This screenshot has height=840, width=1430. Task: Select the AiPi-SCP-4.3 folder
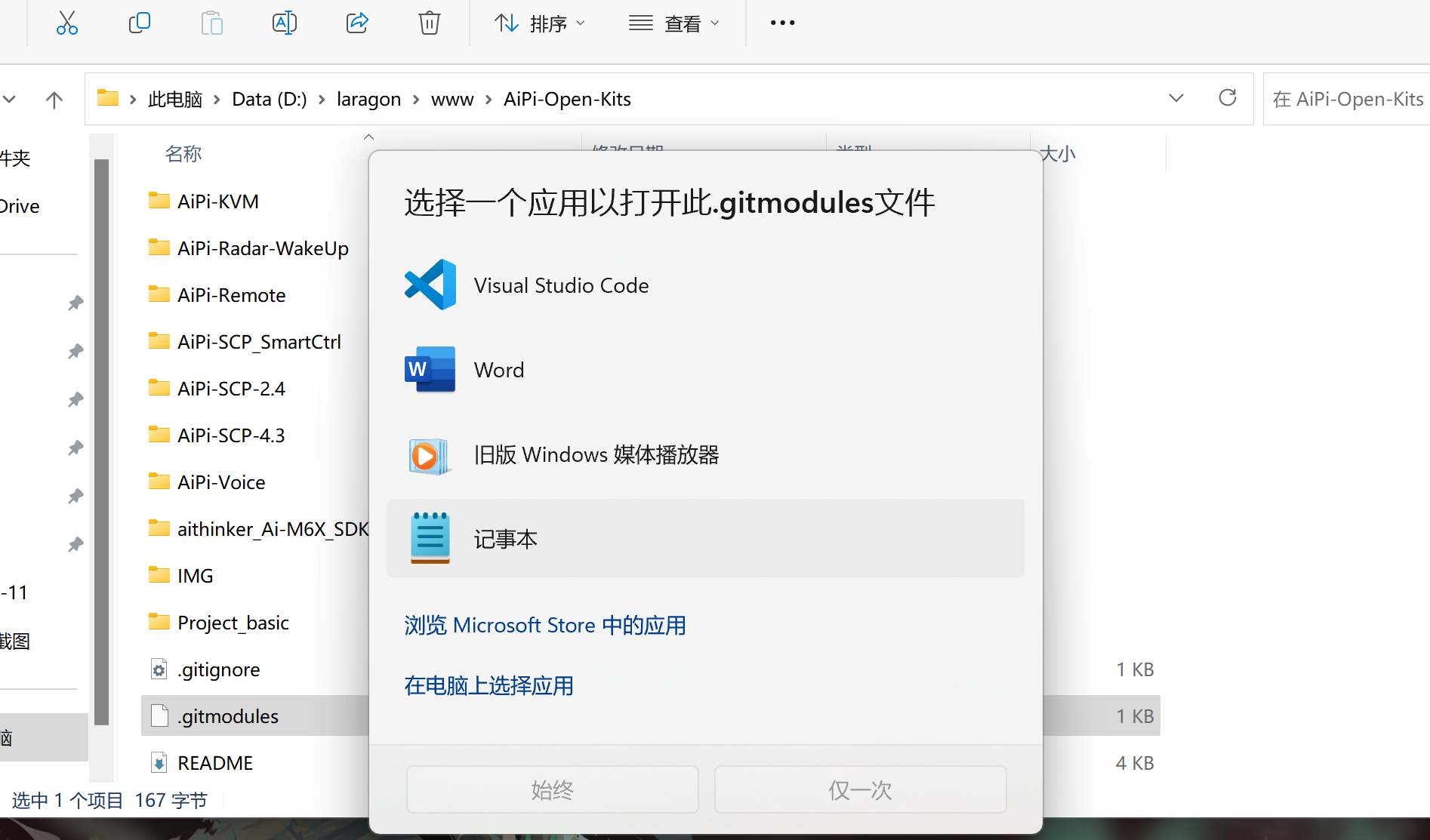pyautogui.click(x=231, y=435)
